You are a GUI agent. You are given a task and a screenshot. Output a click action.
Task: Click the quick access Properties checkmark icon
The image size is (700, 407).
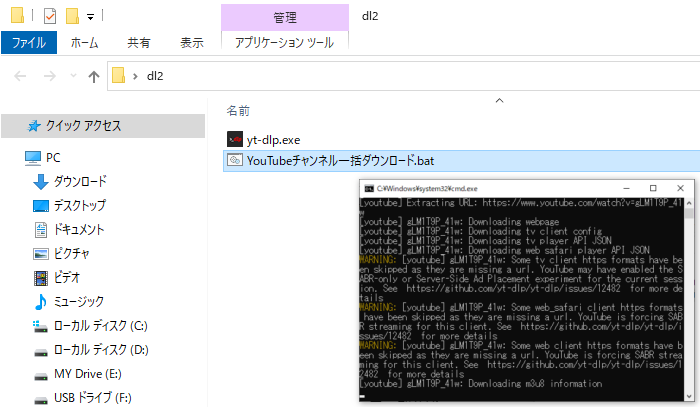[50, 16]
